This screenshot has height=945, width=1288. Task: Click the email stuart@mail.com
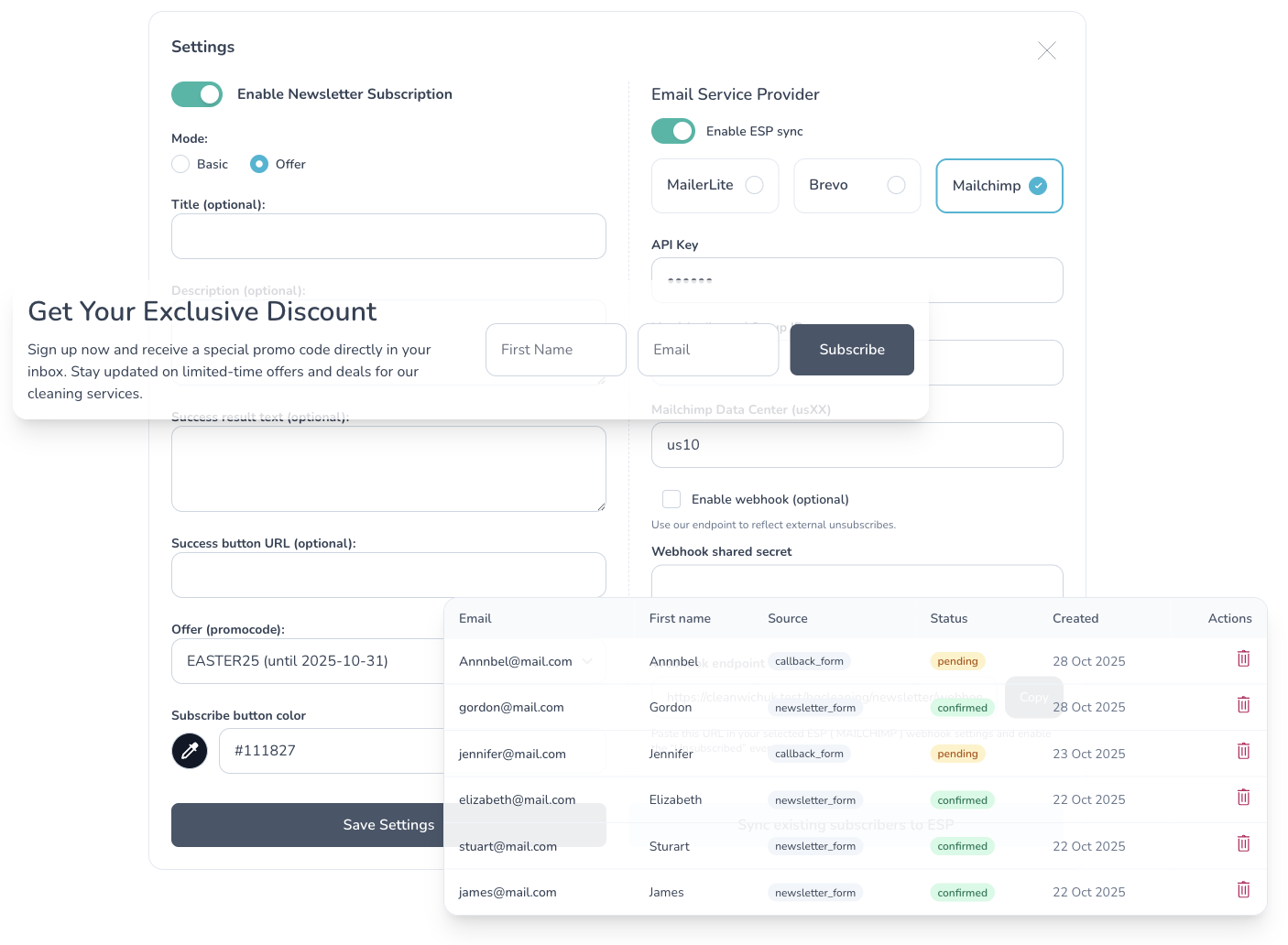[508, 847]
